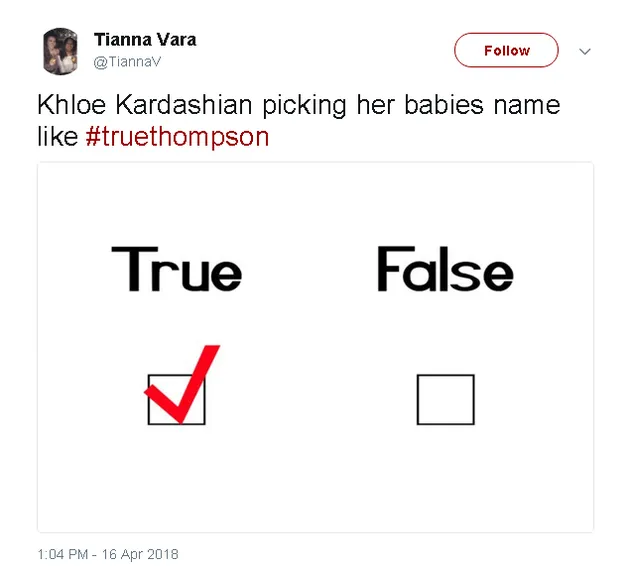Tick the empty box under False
The image size is (630, 567).
click(x=445, y=399)
